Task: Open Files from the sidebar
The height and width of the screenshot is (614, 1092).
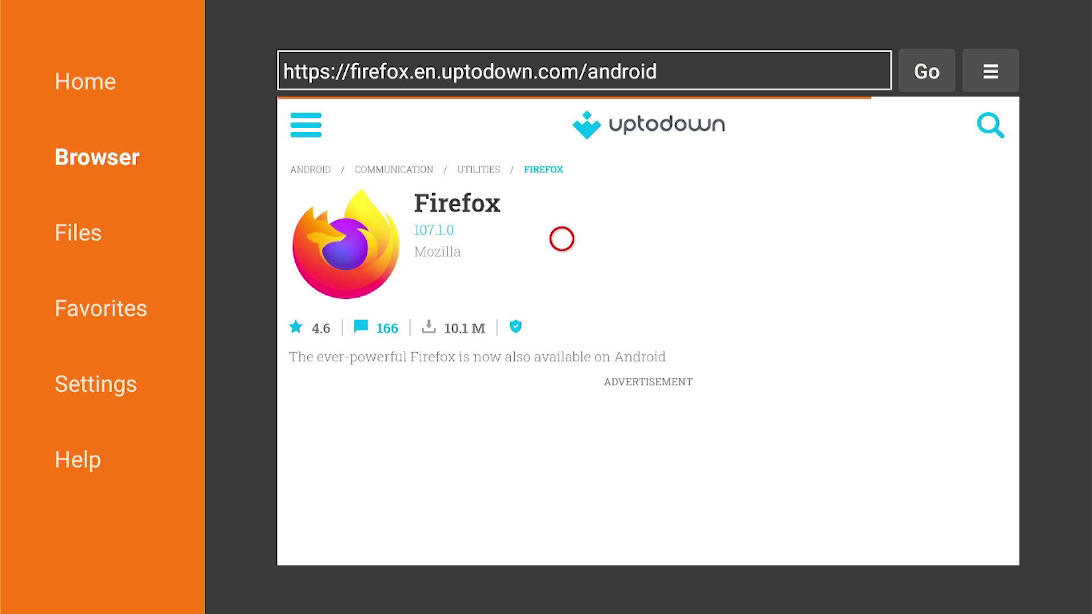Action: tap(78, 233)
